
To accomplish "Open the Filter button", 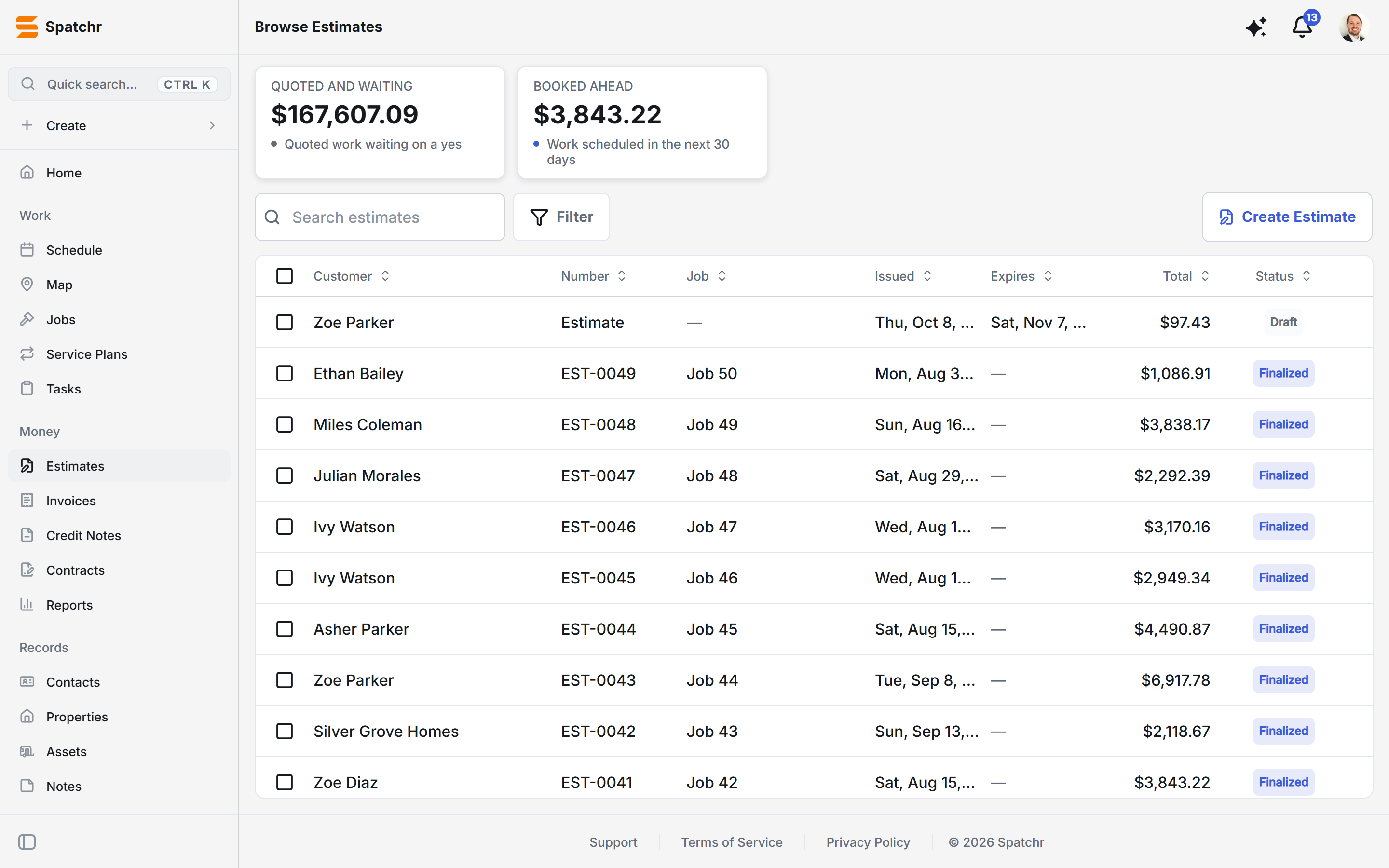I will [561, 217].
